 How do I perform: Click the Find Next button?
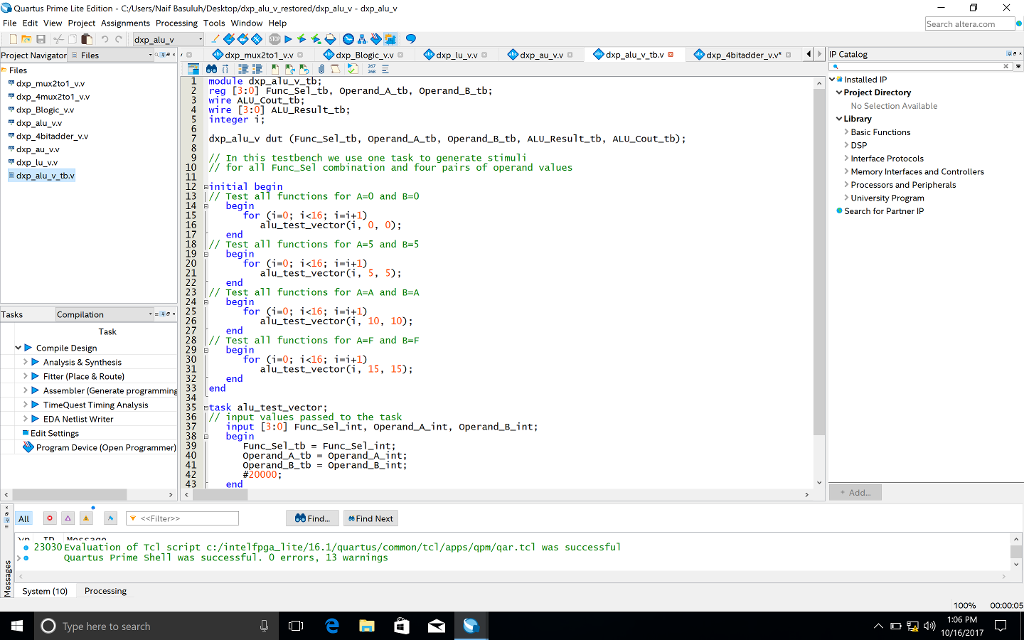[x=370, y=519]
